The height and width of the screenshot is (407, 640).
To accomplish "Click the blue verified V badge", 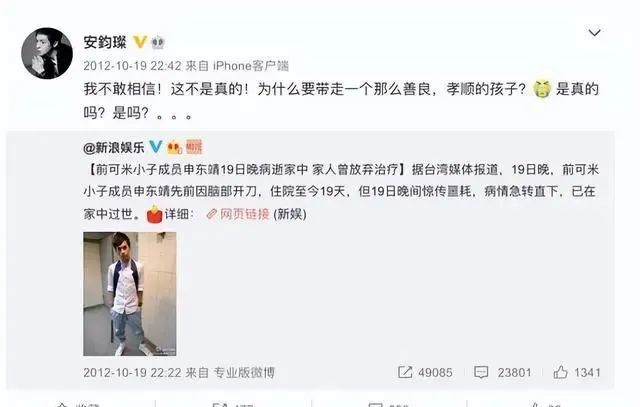I will coord(156,146).
